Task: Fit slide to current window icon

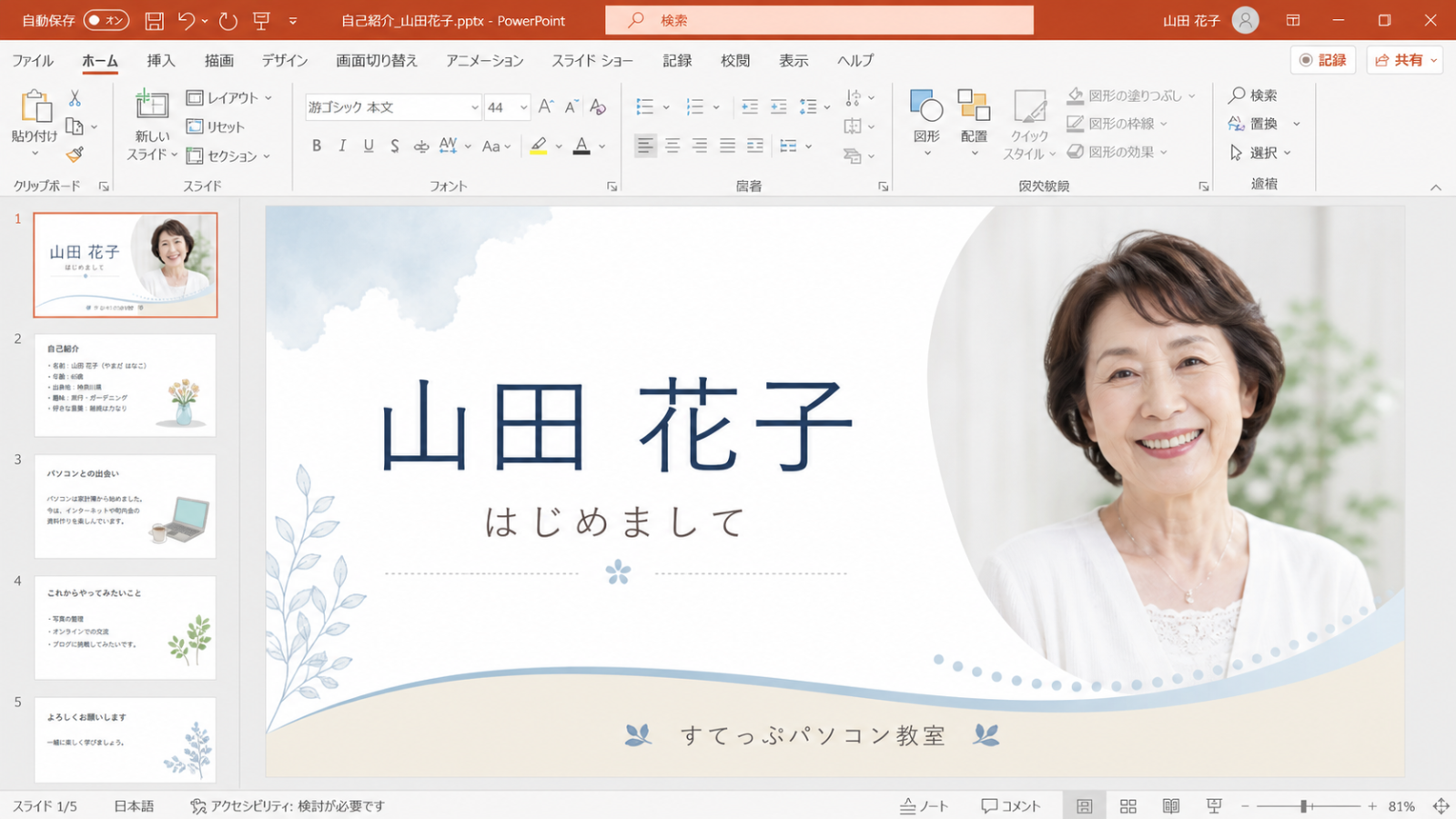Action: 1441,806
